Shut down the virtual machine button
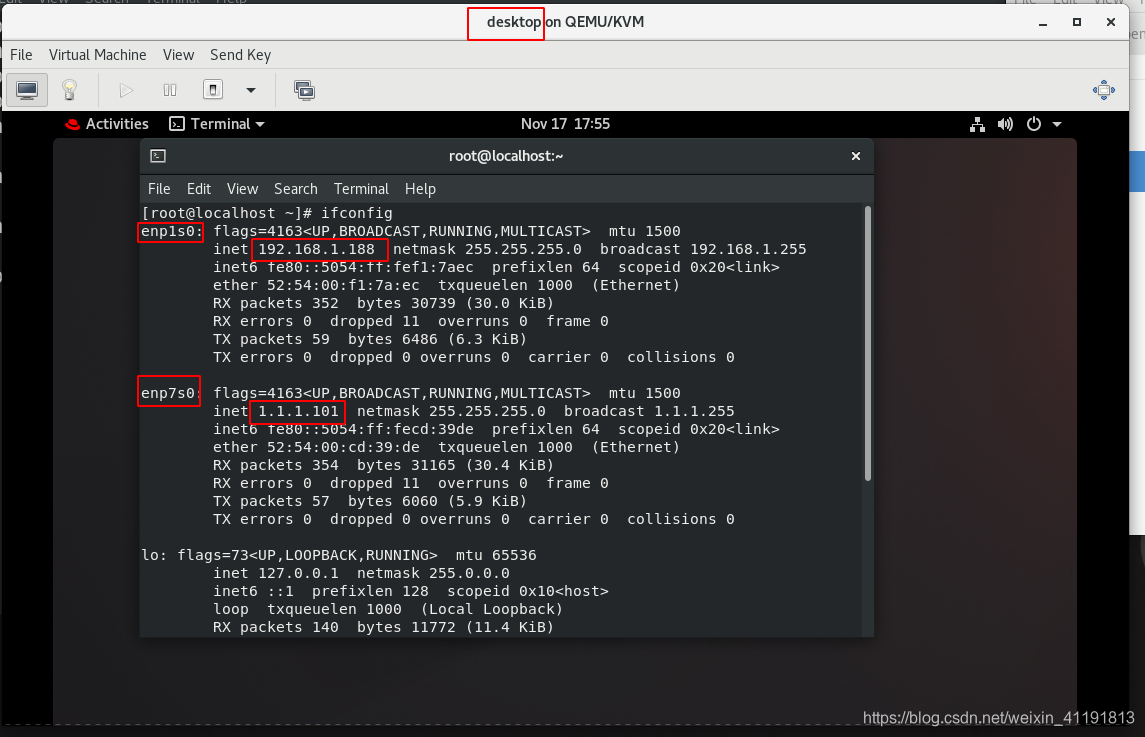Viewport: 1145px width, 737px height. tap(212, 90)
